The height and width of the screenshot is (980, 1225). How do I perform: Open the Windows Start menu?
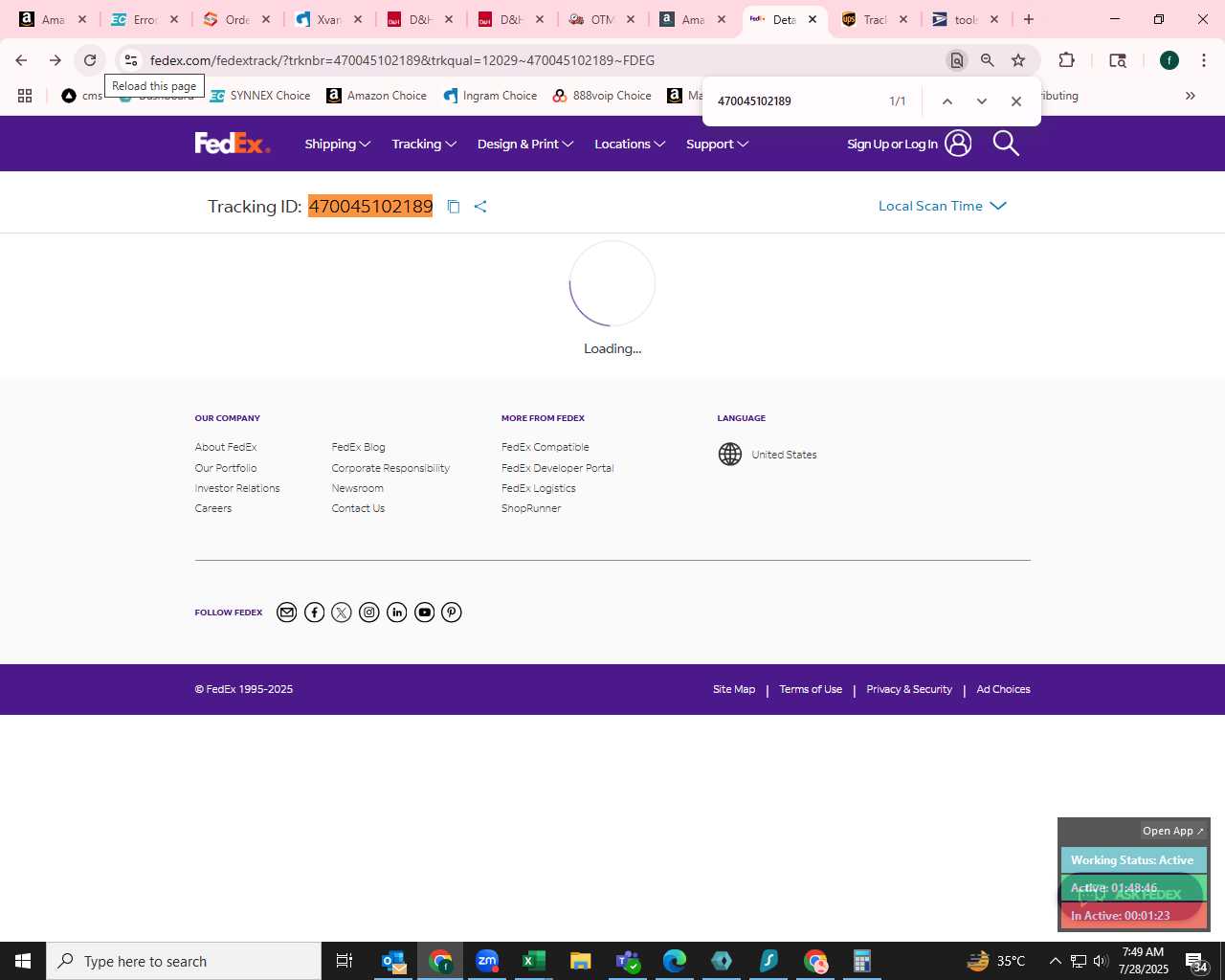click(23, 961)
